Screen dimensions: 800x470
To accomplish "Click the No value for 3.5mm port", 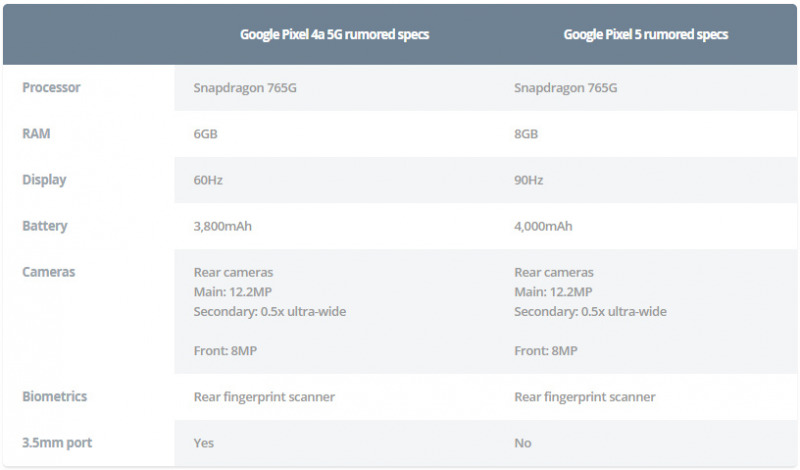I will pyautogui.click(x=522, y=443).
